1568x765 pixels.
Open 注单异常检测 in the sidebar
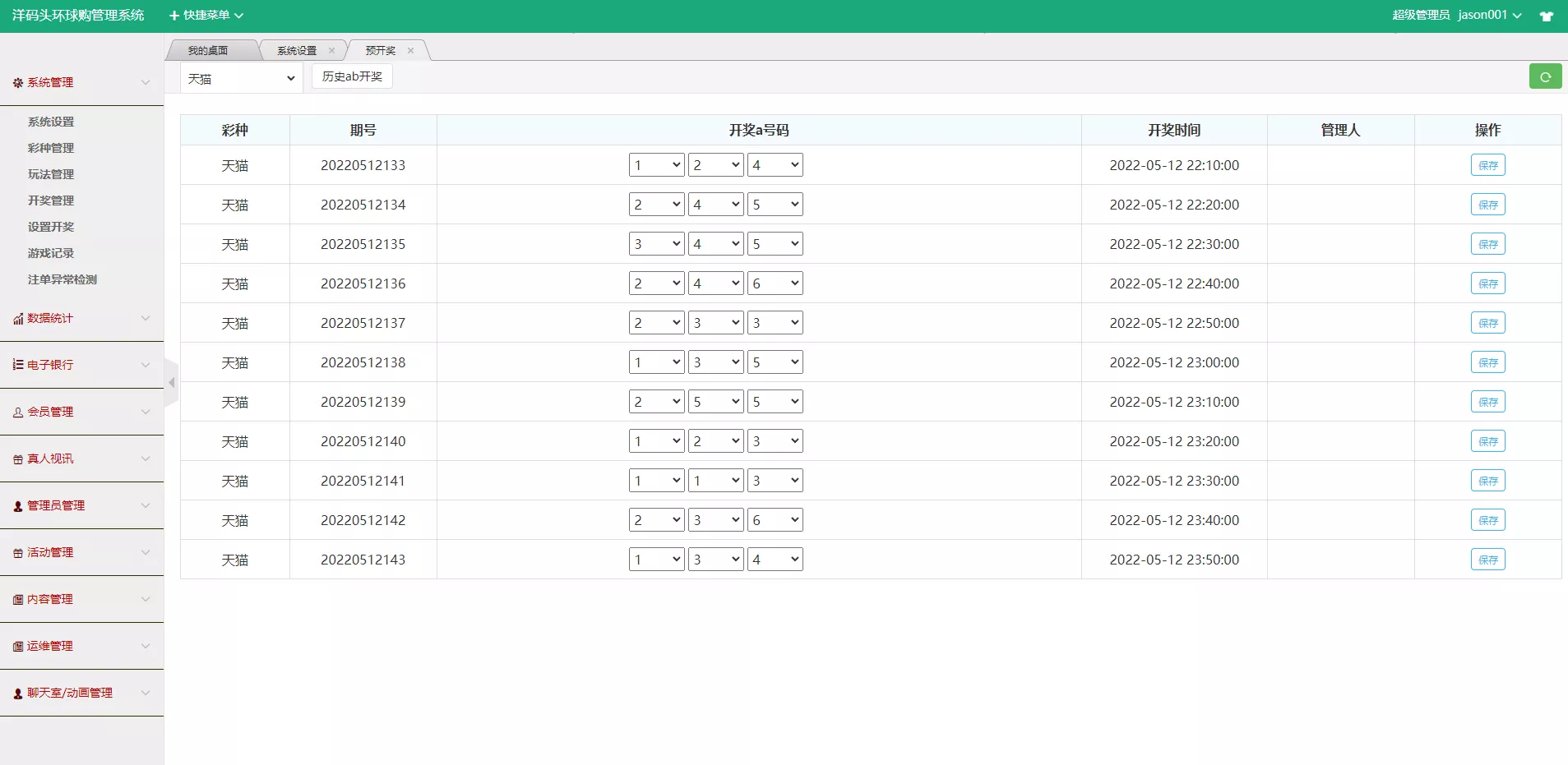pos(62,279)
